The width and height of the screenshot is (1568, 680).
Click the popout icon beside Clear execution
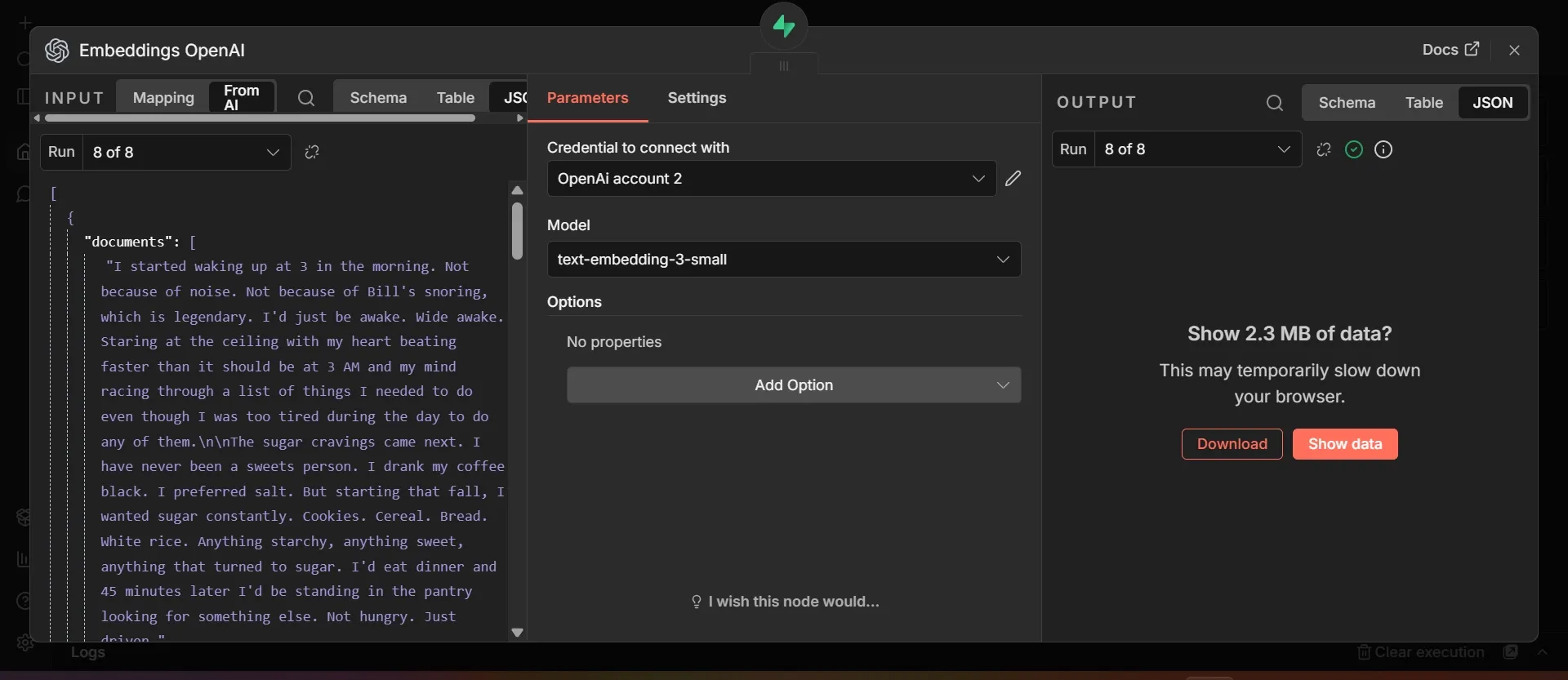[x=1511, y=651]
